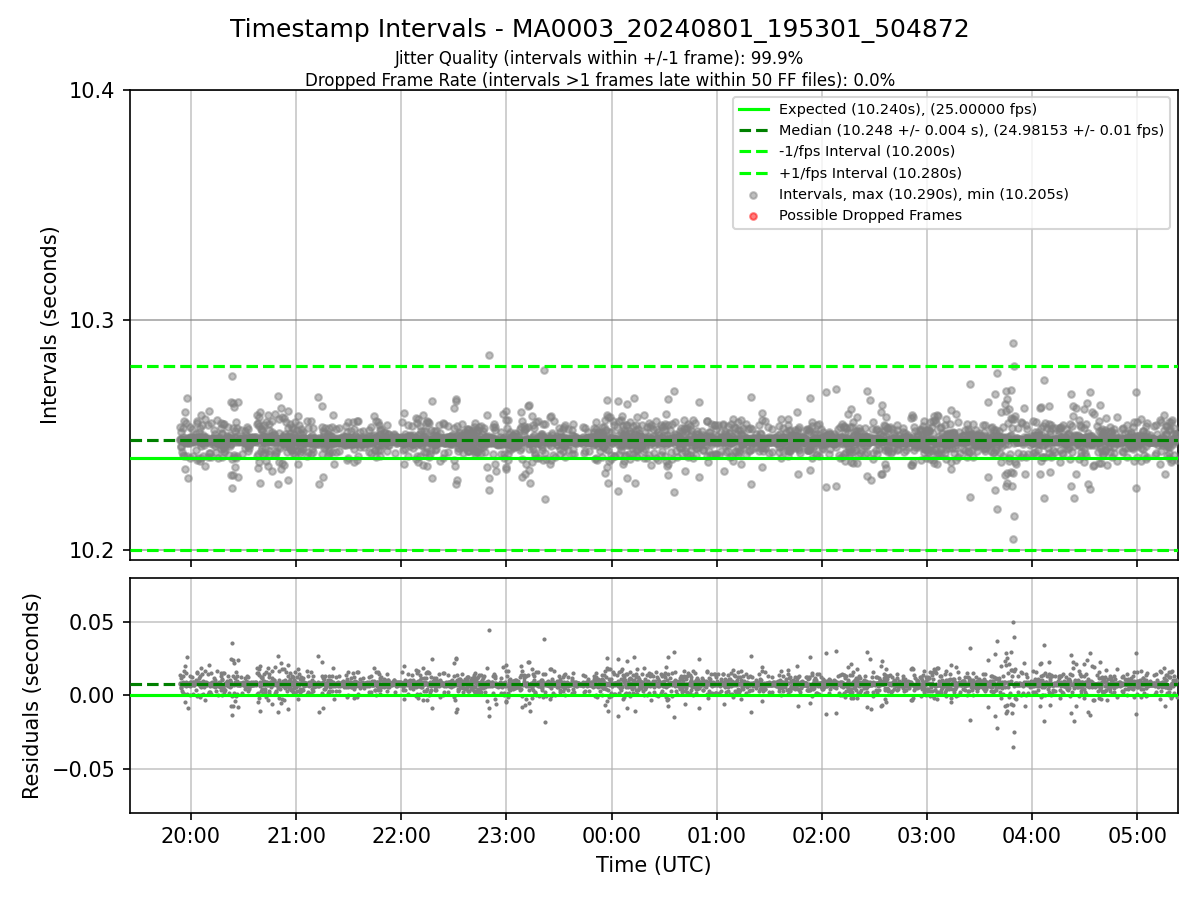Viewport: 1200px width, 900px height.
Task: Click legend entry 'Expected (10.240s), (25.00000 fps)'
Action: [x=907, y=109]
